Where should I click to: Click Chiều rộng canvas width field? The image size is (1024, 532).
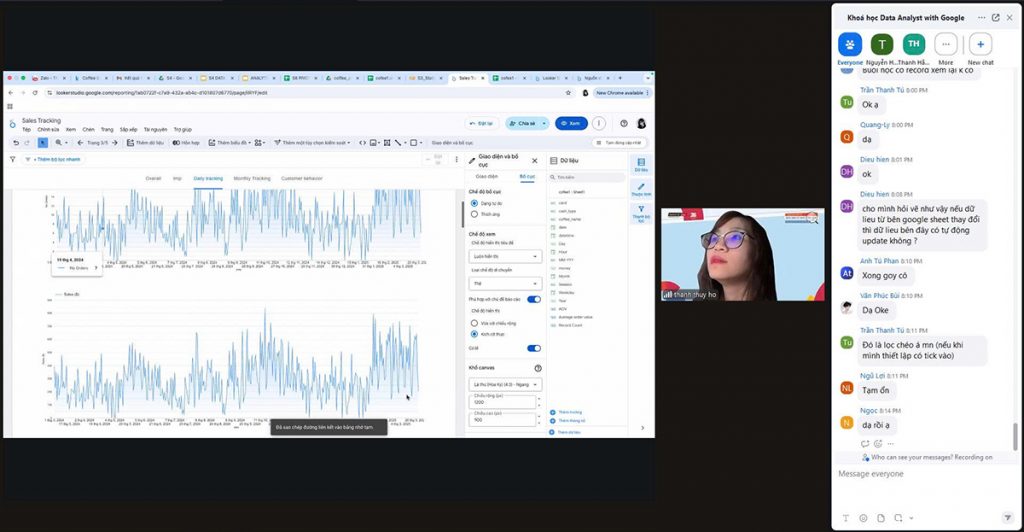point(503,400)
